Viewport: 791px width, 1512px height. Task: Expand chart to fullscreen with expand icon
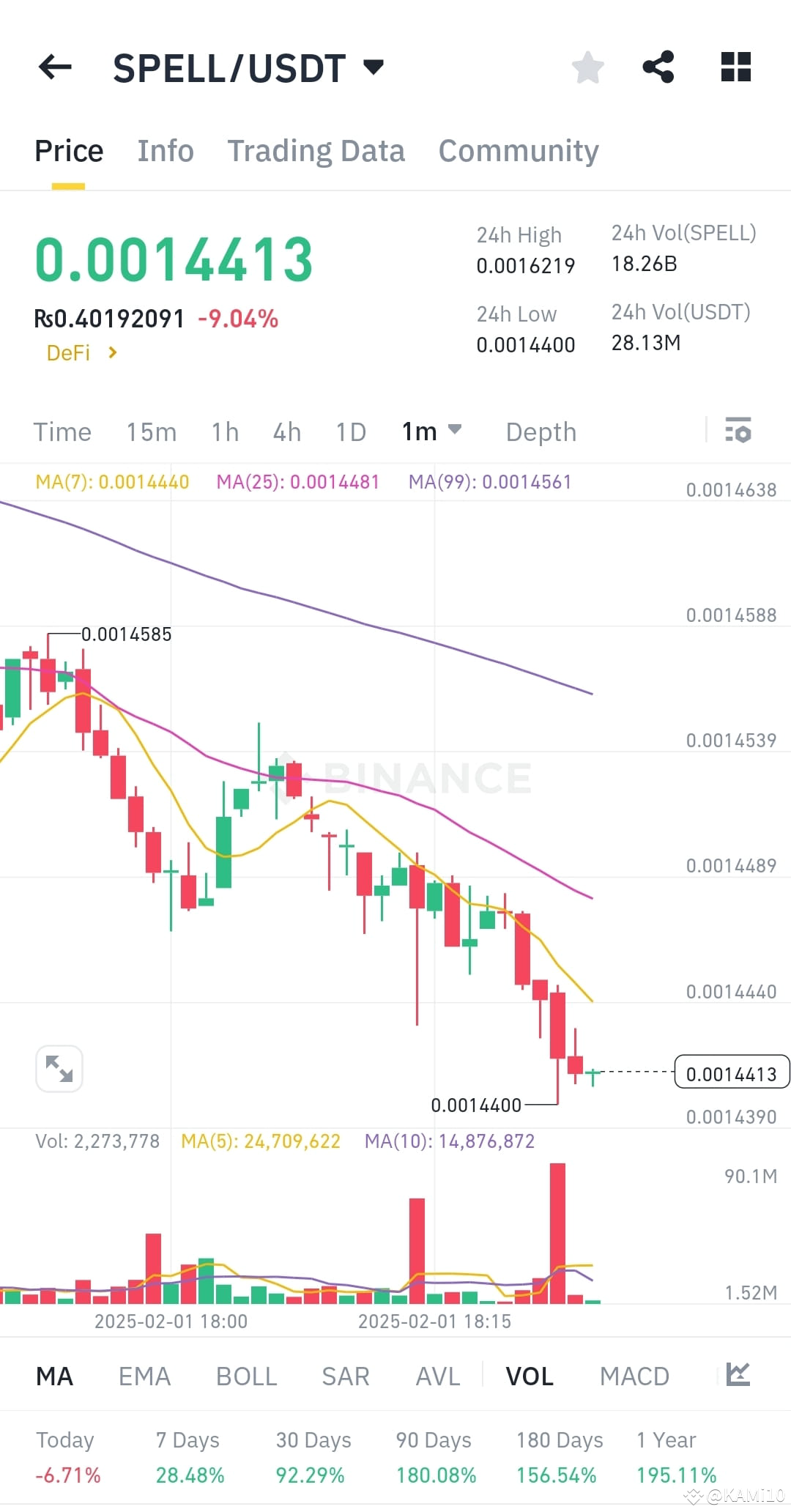59,1069
